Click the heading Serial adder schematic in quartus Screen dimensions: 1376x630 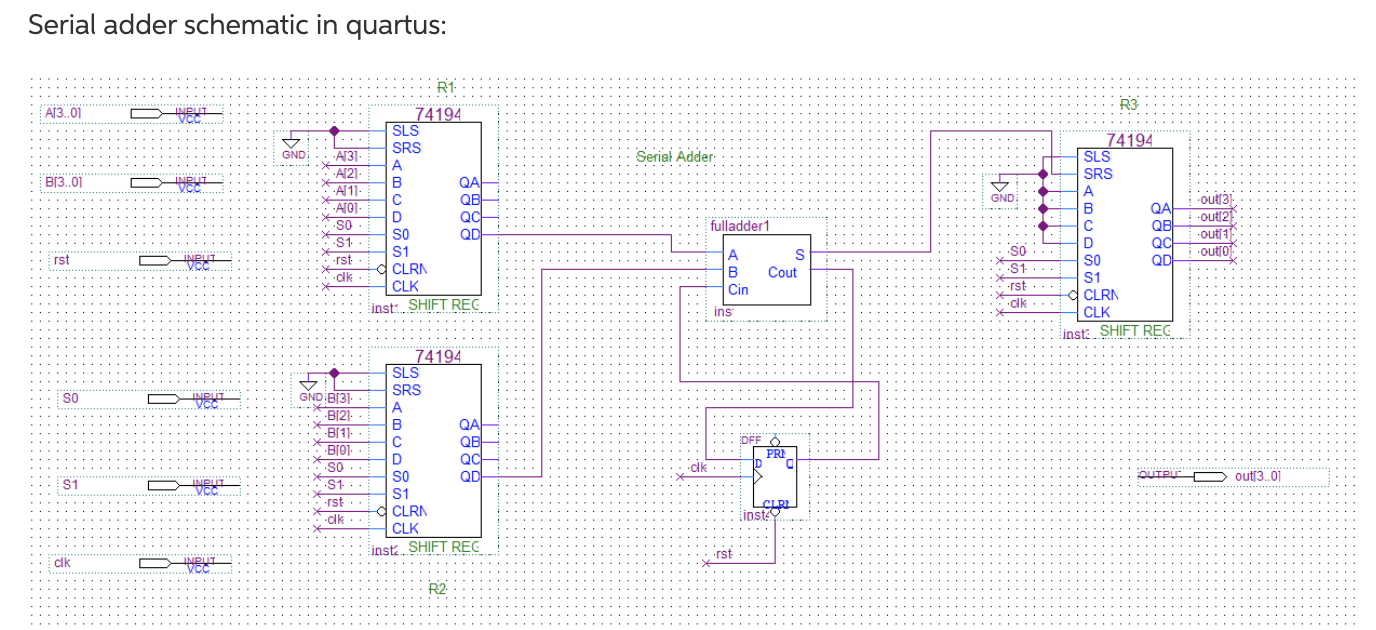(x=237, y=25)
